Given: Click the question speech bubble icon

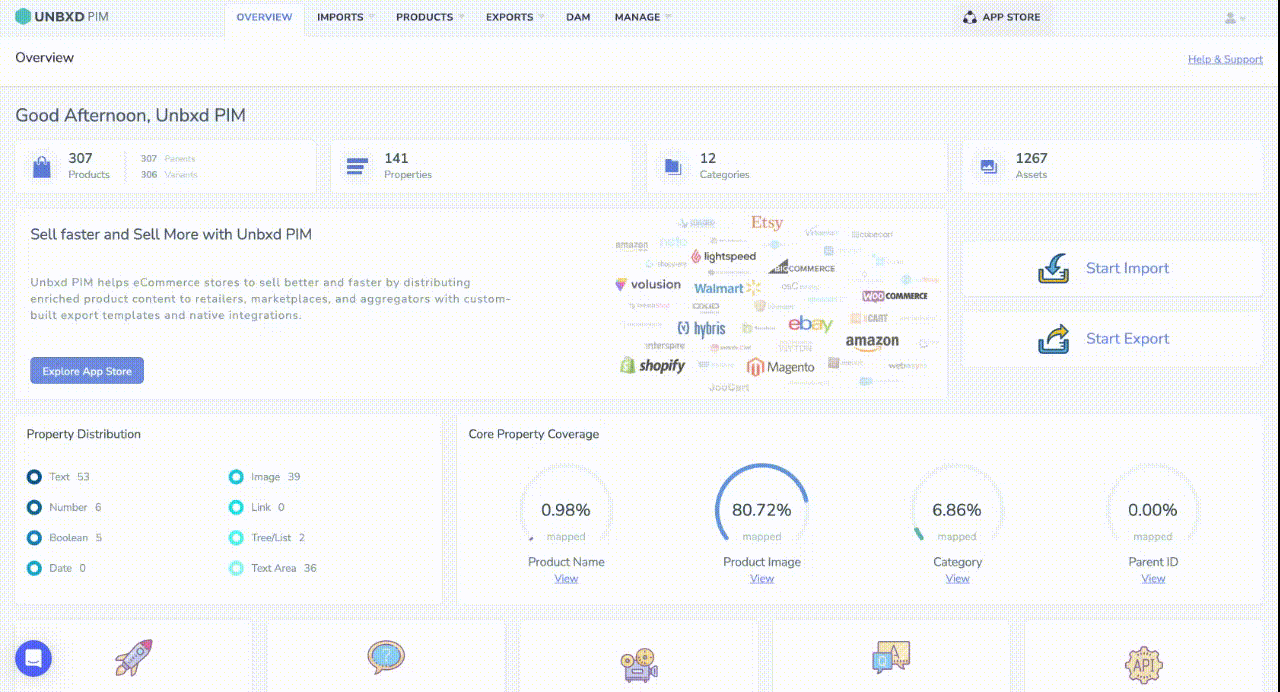Looking at the screenshot, I should pos(385,657).
